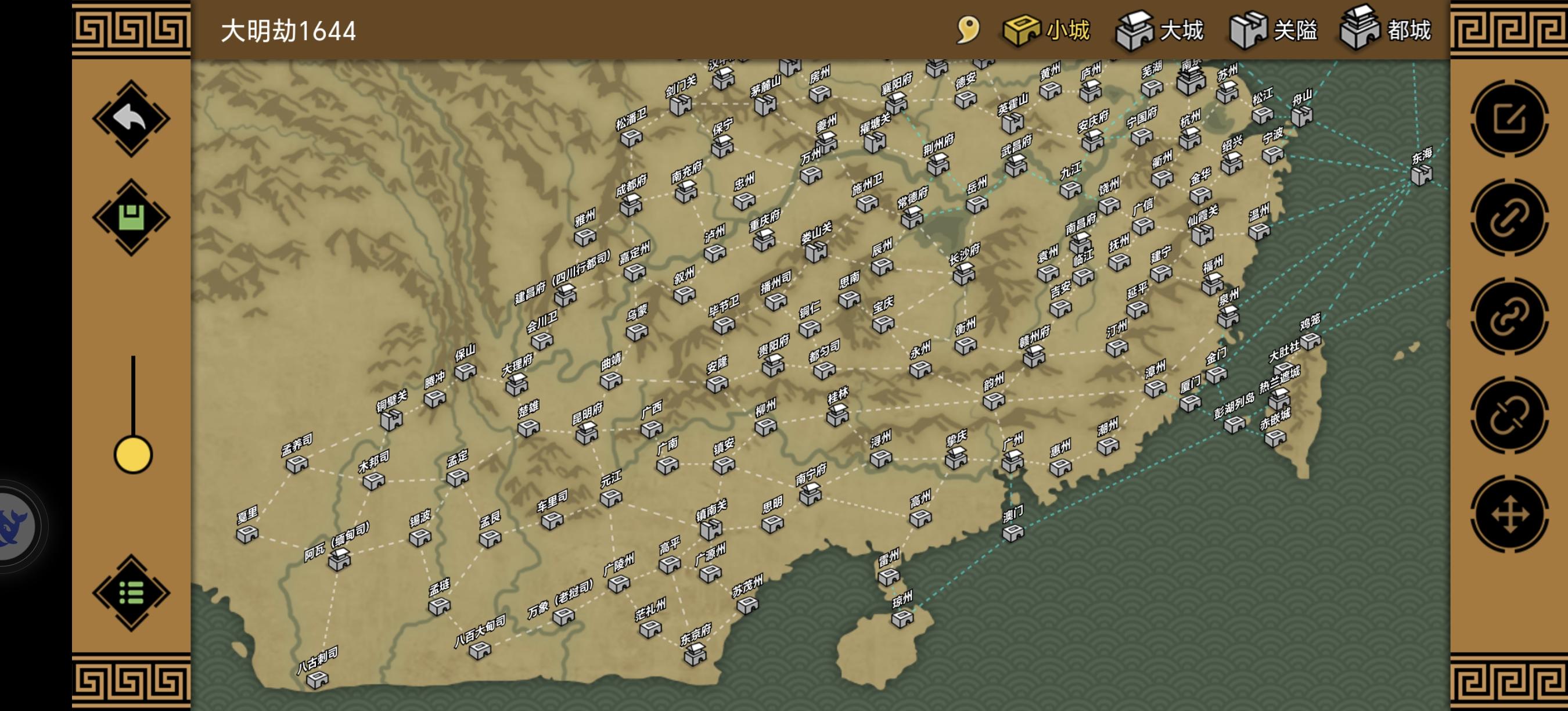Select the 彭湖列岛 island icon

(x=1234, y=423)
